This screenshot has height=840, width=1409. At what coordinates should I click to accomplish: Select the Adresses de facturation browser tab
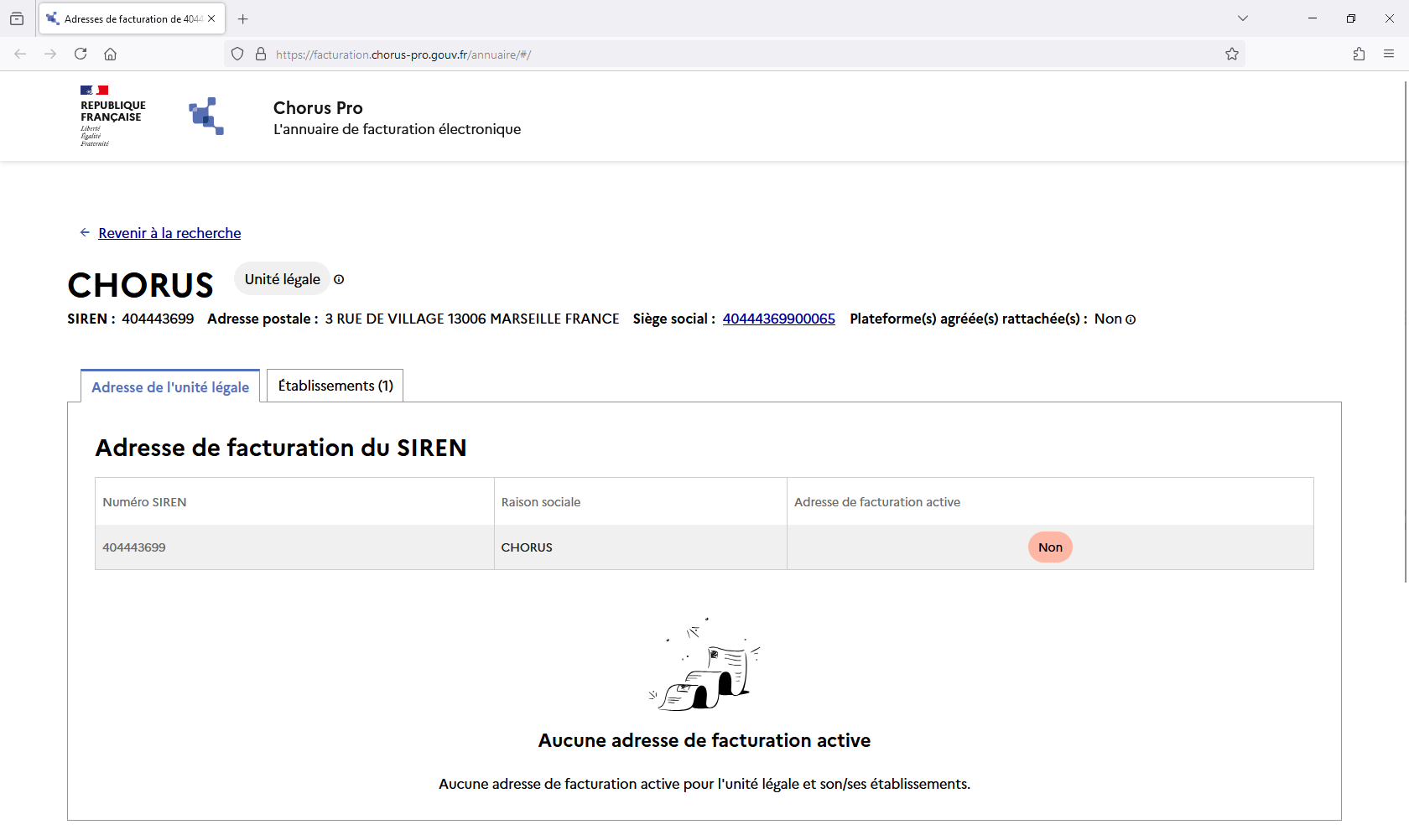[x=132, y=18]
